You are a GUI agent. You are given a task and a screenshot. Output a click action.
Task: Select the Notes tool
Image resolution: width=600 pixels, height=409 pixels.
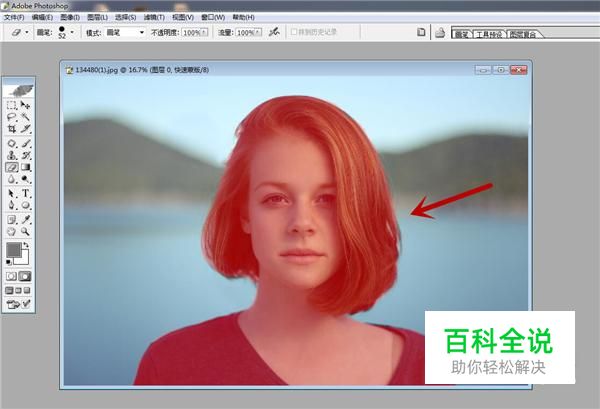[11, 220]
